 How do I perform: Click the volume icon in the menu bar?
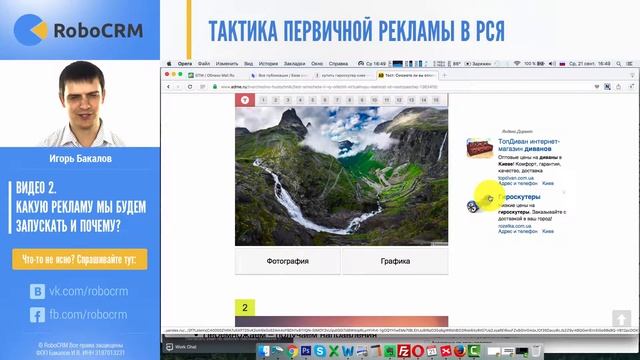(x=552, y=64)
